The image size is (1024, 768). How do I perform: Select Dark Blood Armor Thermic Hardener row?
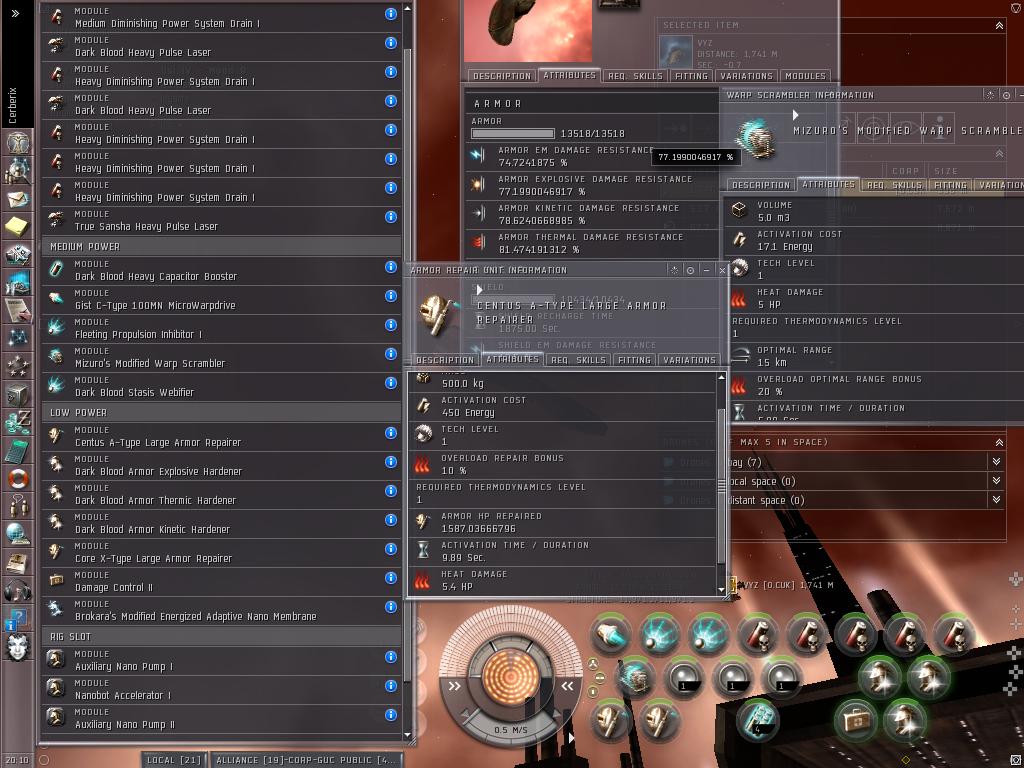click(221, 494)
